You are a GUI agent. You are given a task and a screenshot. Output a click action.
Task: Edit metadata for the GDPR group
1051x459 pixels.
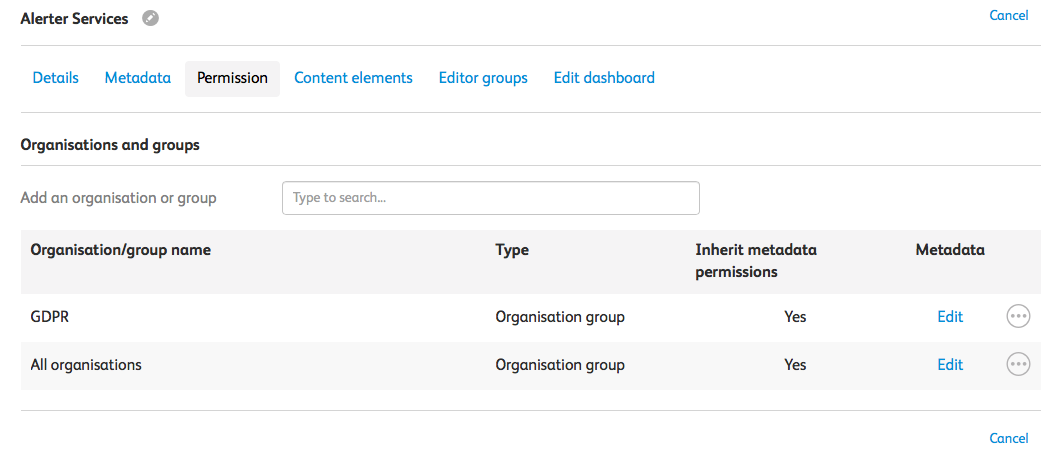click(x=950, y=317)
